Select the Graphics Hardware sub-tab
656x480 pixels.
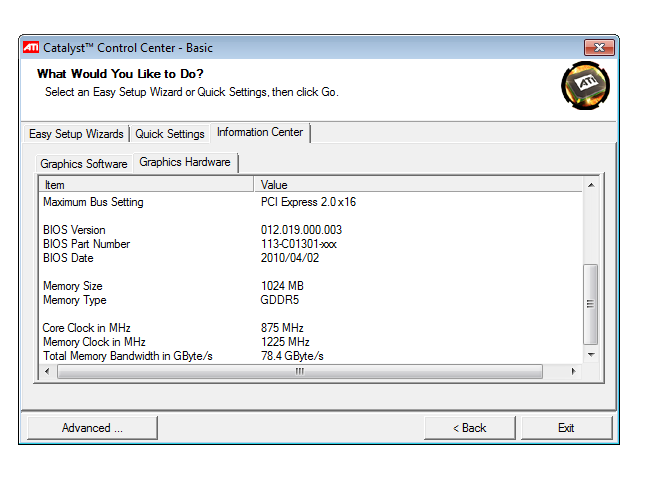pos(185,162)
